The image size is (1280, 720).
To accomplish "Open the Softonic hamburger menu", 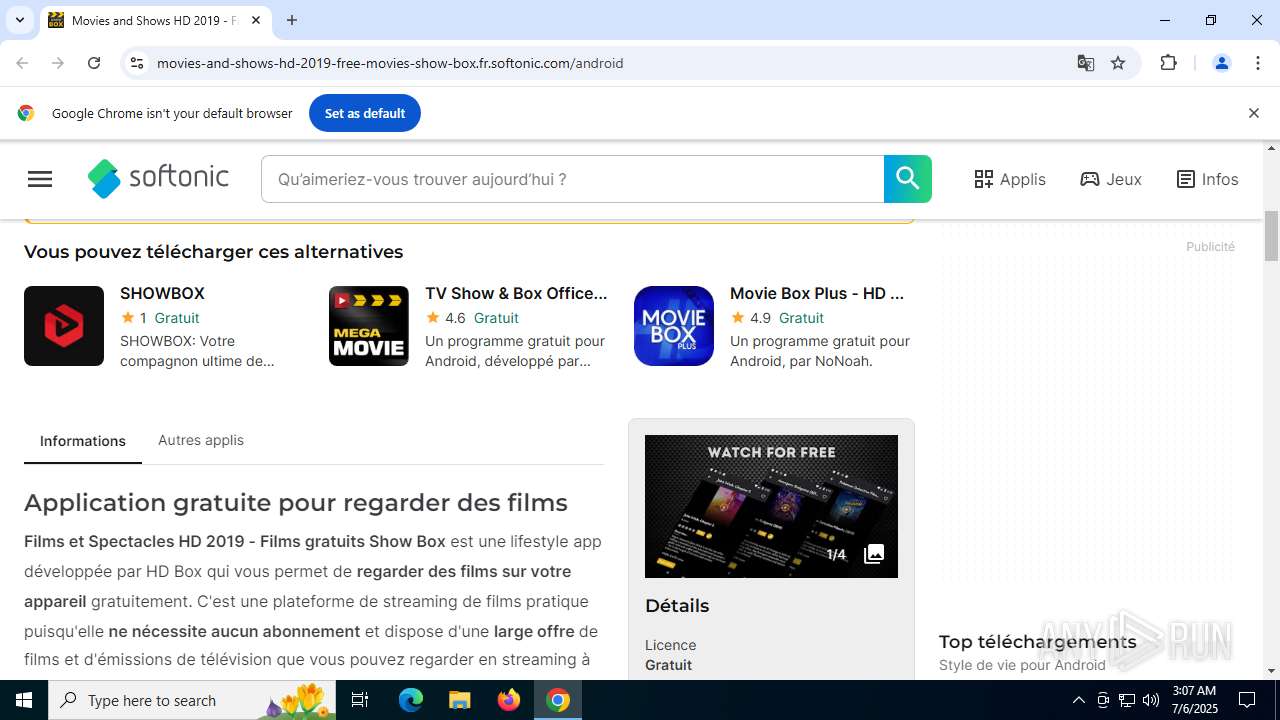I will pos(40,179).
